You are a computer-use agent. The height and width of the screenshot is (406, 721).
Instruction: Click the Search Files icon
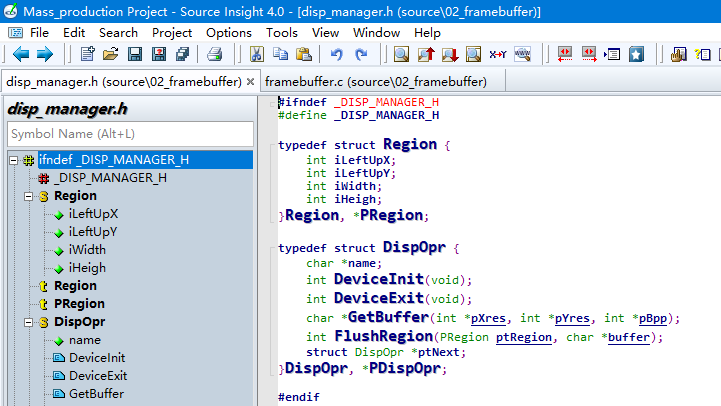(473, 54)
